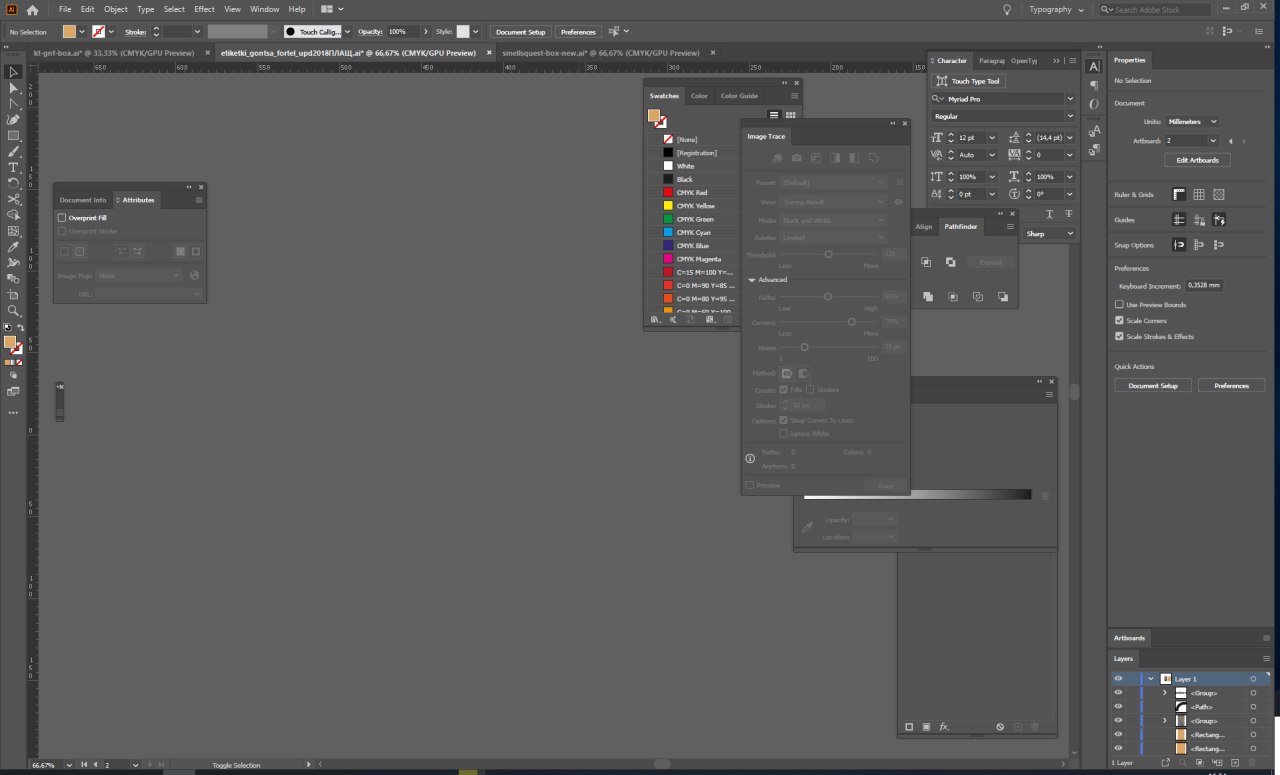This screenshot has width=1280, height=775.
Task: Uncheck the Scale Corners checkbox
Action: point(1119,320)
